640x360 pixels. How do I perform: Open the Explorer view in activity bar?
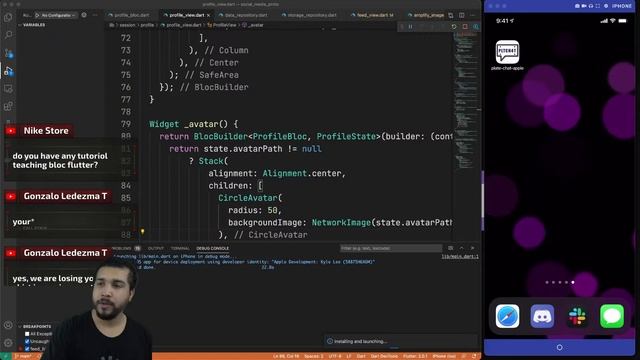coord(8,18)
